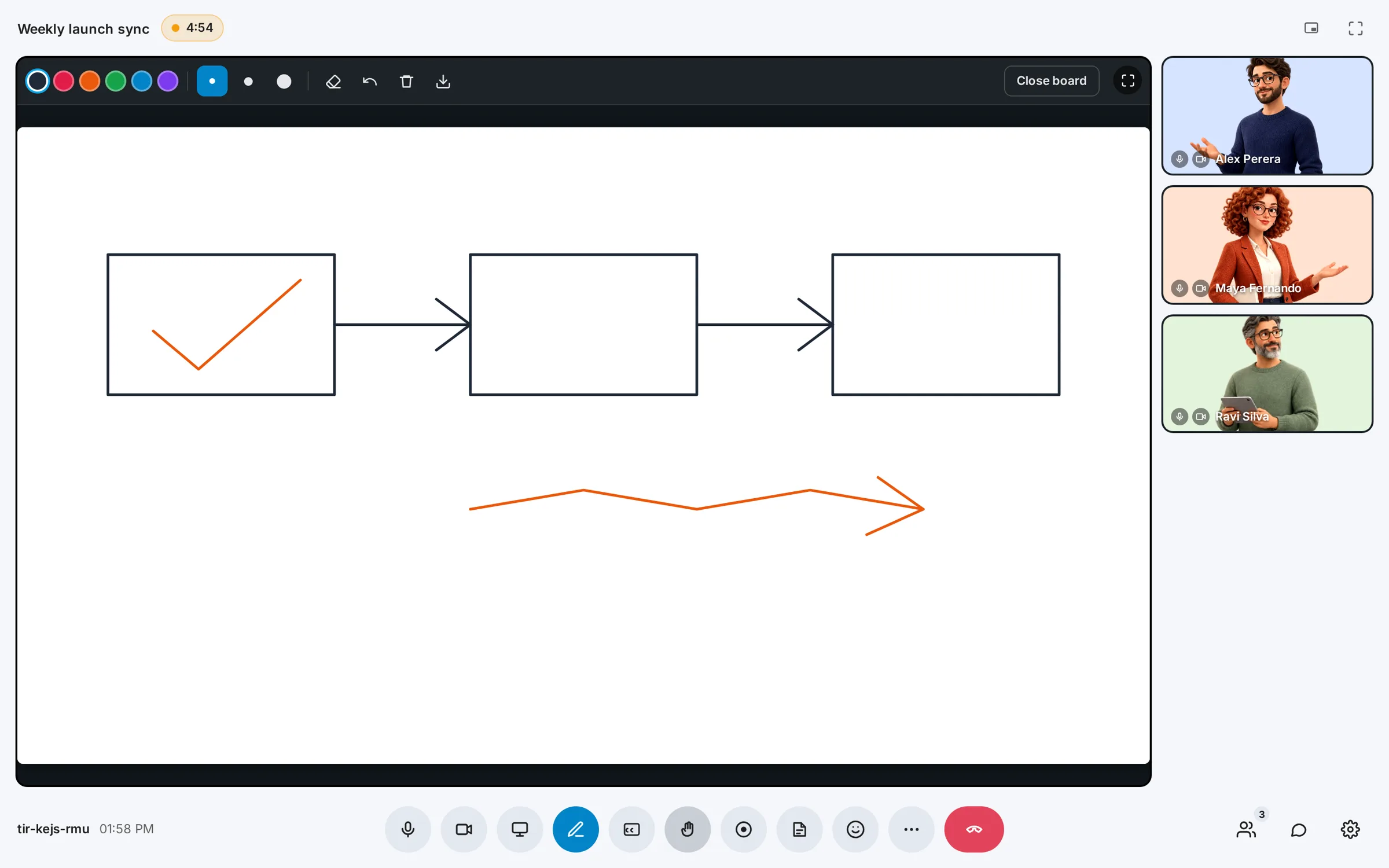This screenshot has height=868, width=1389.
Task: Select Ravi Silva's video tile
Action: [1267, 374]
